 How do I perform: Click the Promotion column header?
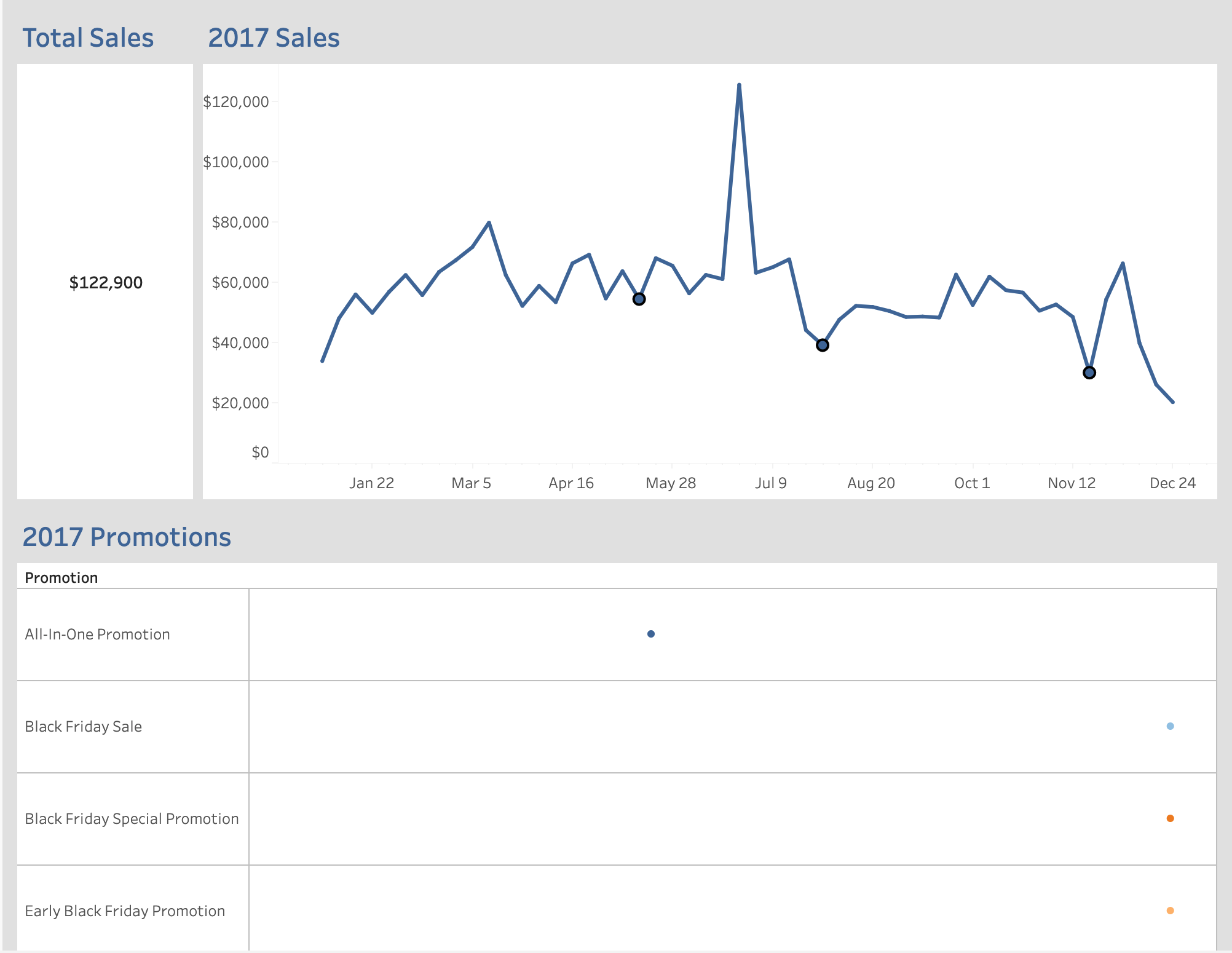[x=61, y=578]
